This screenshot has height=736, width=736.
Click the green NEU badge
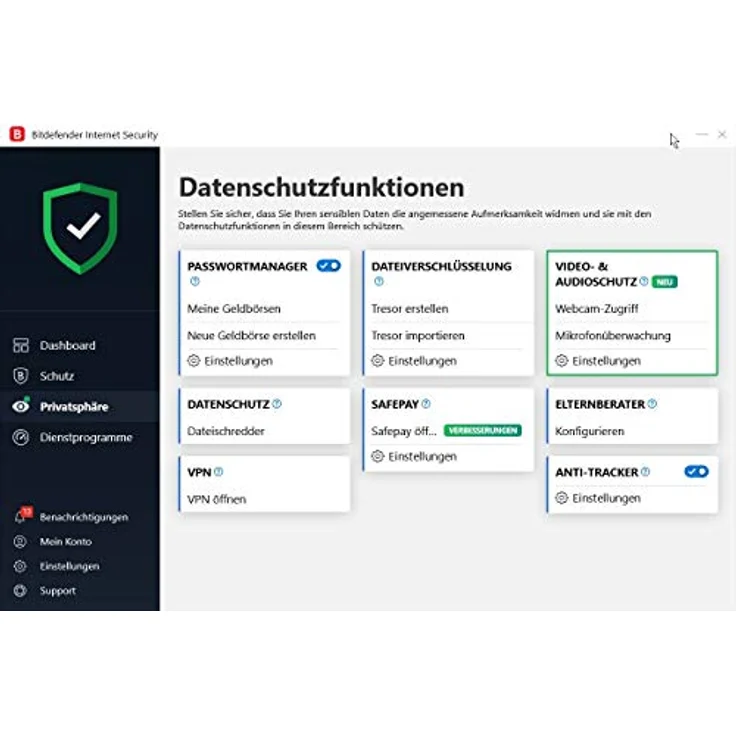[664, 282]
